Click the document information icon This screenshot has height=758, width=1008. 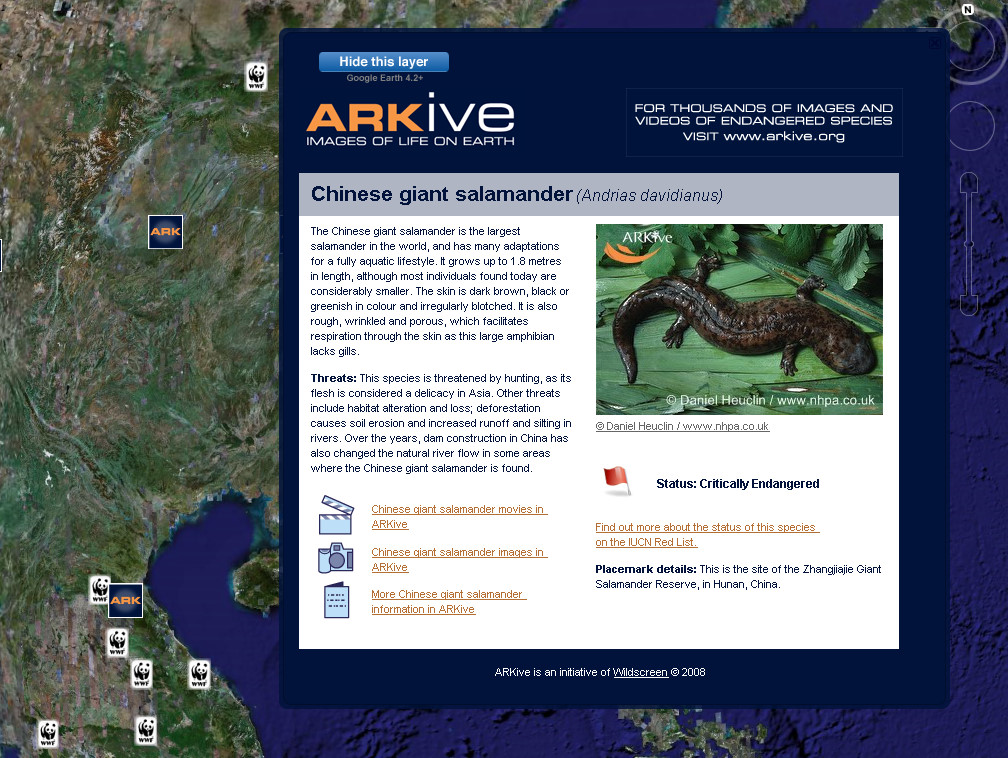tap(336, 600)
